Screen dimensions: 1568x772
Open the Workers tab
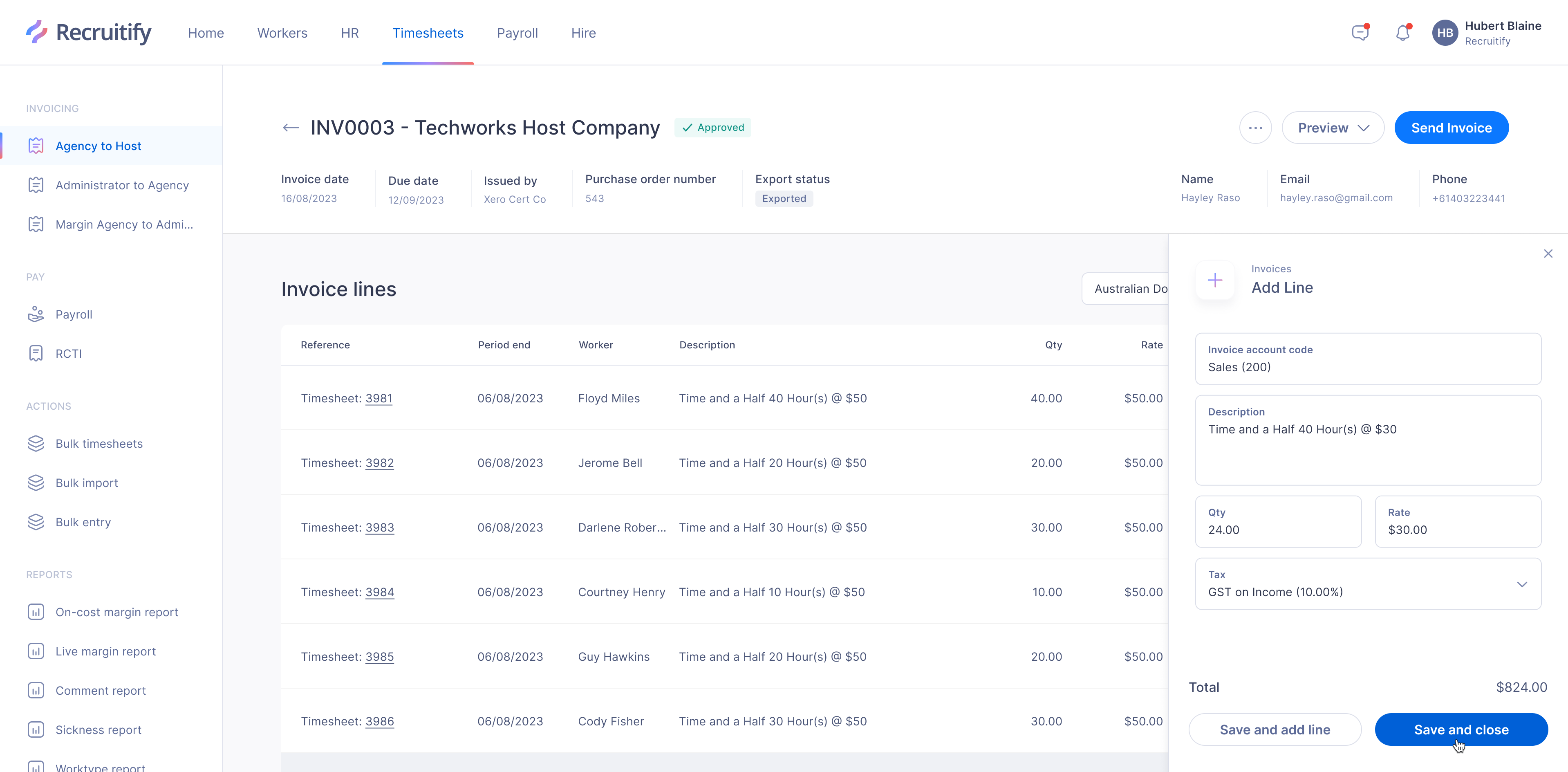click(x=282, y=33)
